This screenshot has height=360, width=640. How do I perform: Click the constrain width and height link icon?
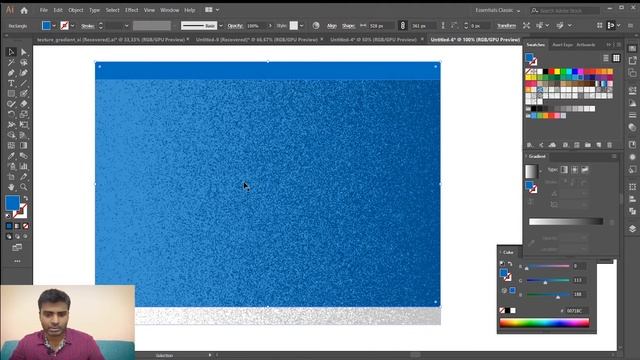click(x=402, y=26)
